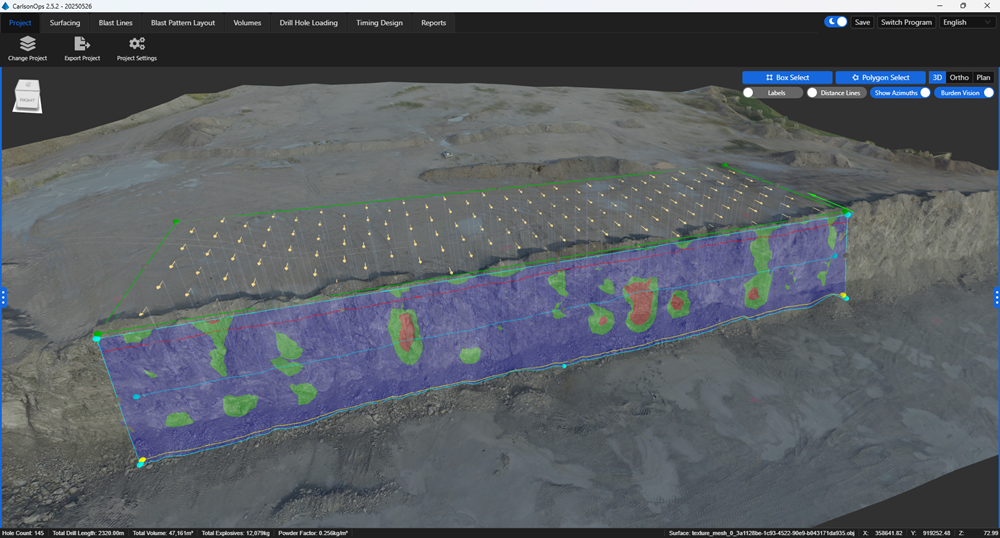Viewport: 1000px width, 538px height.
Task: Activate the Polygon Select tool
Action: click(880, 77)
